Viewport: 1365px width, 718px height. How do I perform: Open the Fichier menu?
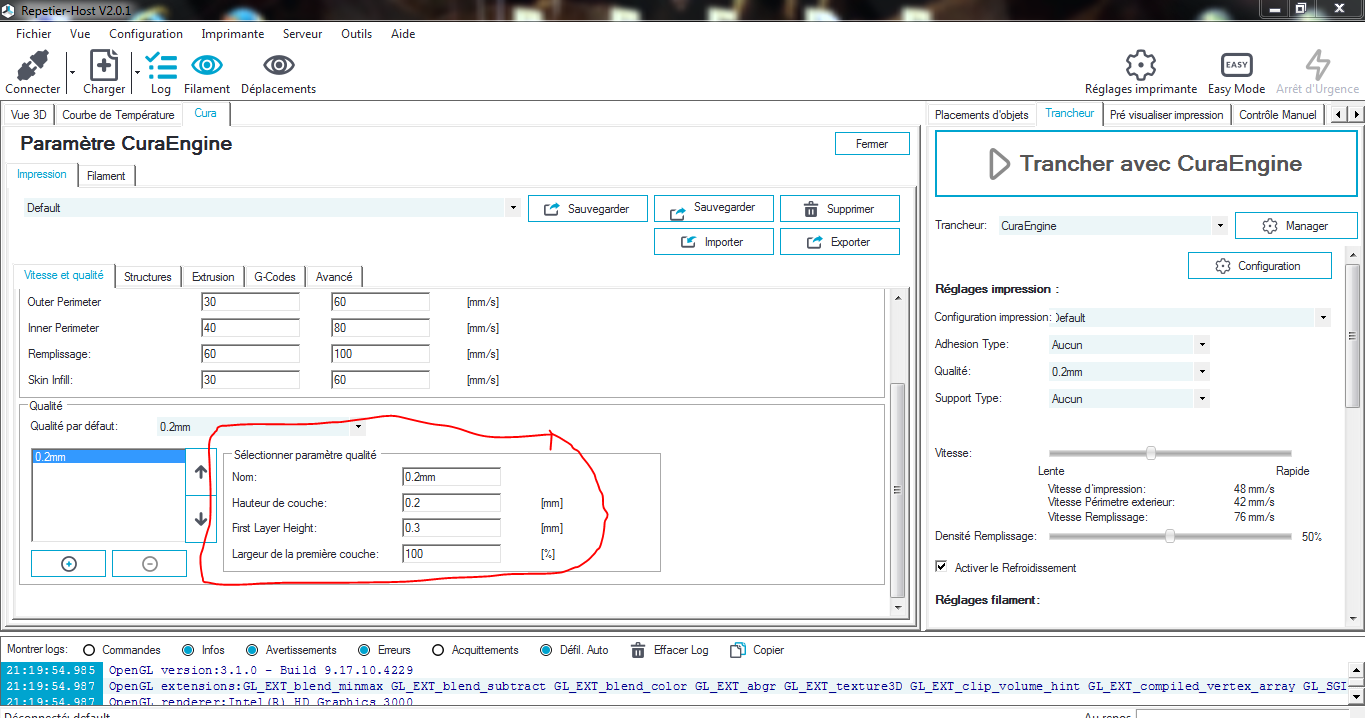click(34, 34)
